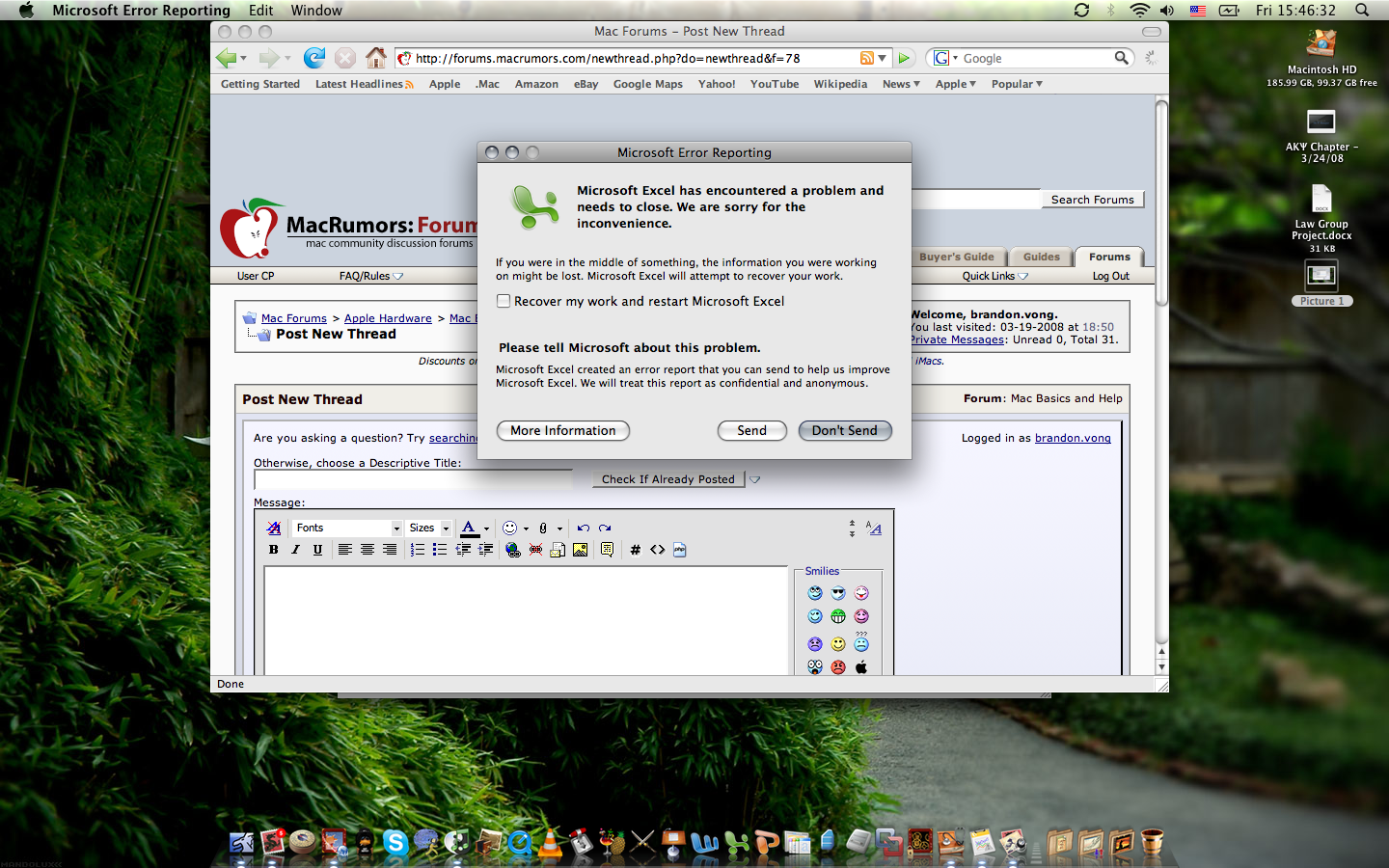This screenshot has width=1389, height=868.
Task: Wrap selection in quote tags
Action: [607, 550]
